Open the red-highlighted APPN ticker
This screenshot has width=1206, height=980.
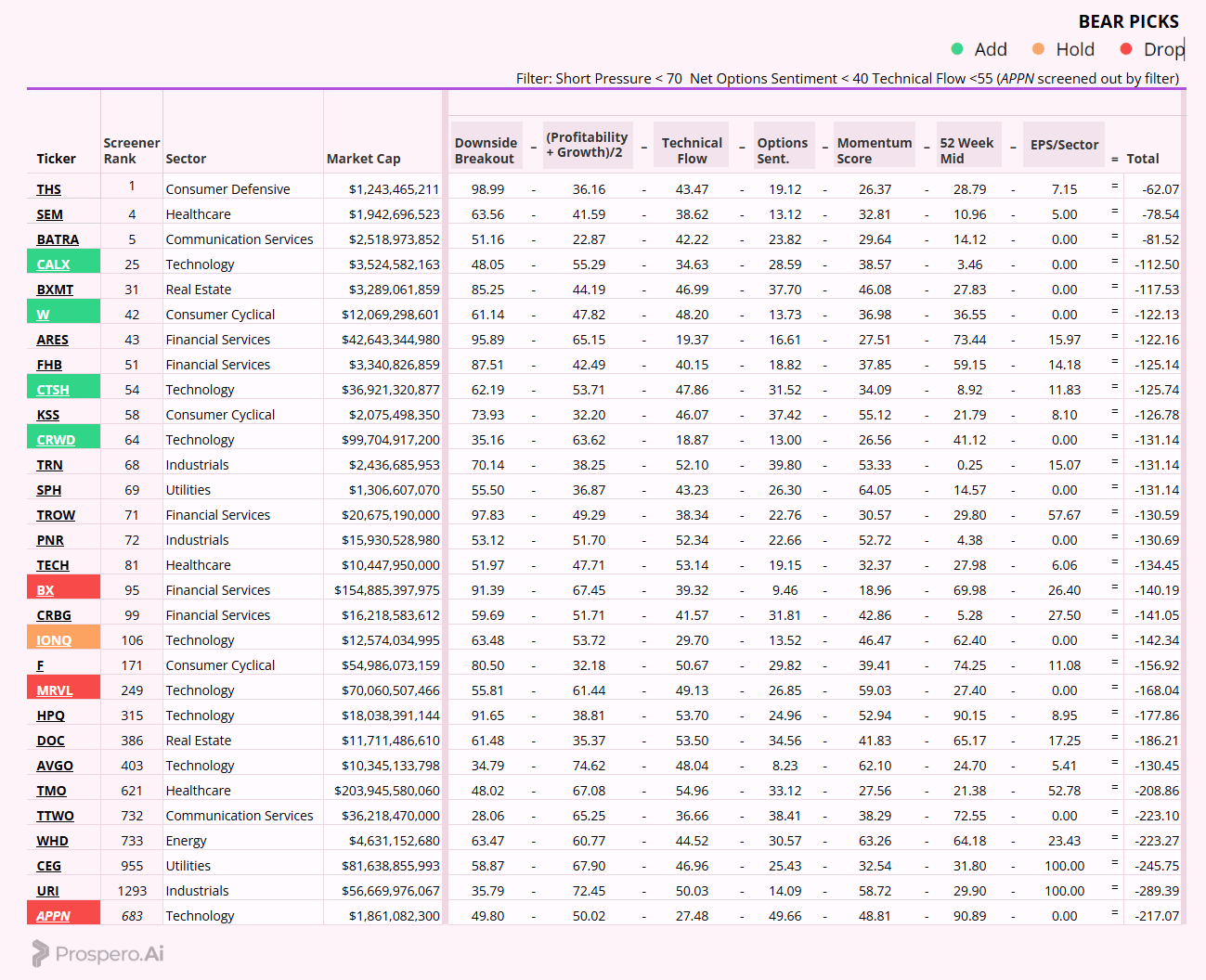coord(54,916)
